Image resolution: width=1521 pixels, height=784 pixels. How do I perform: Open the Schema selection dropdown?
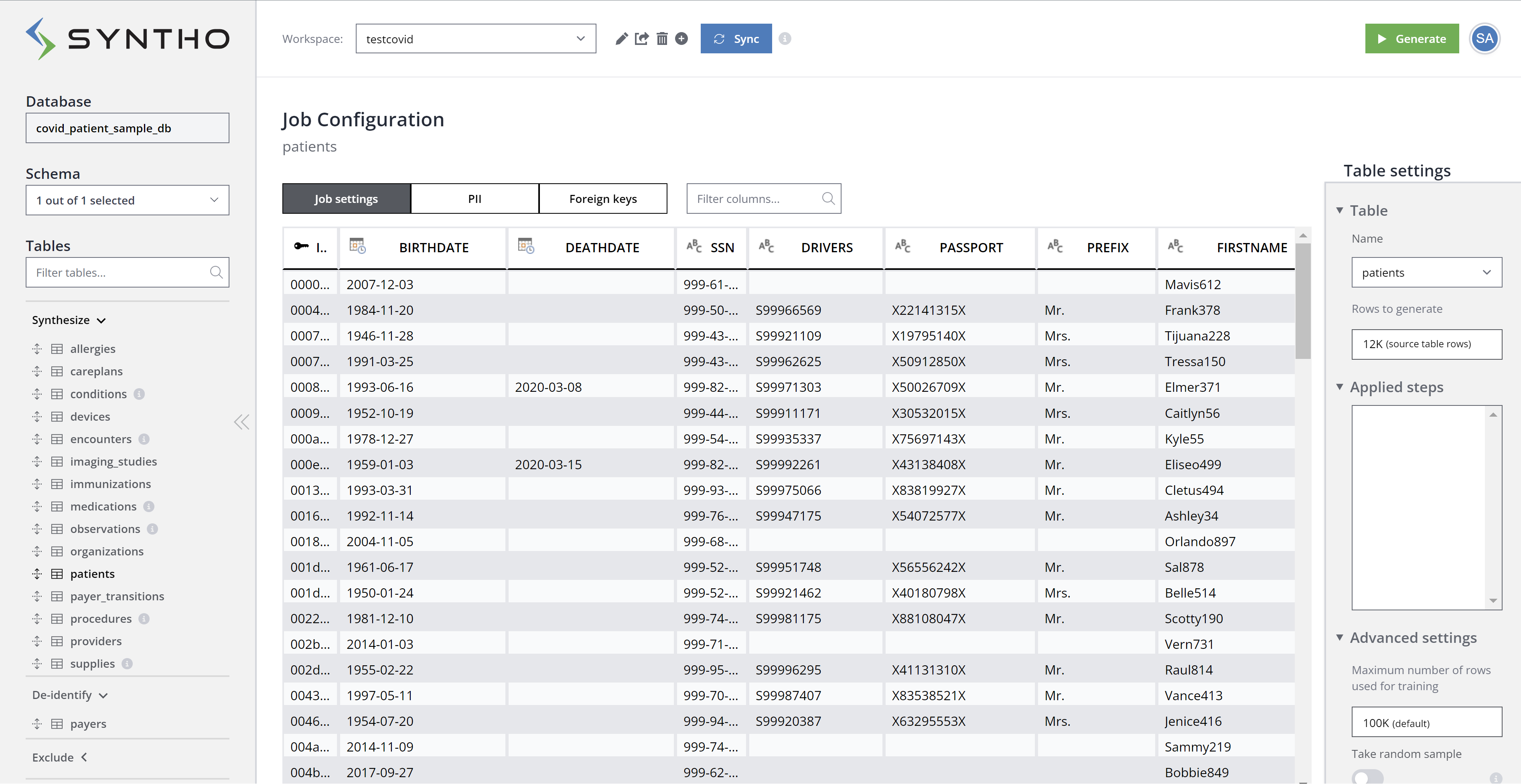(x=127, y=200)
